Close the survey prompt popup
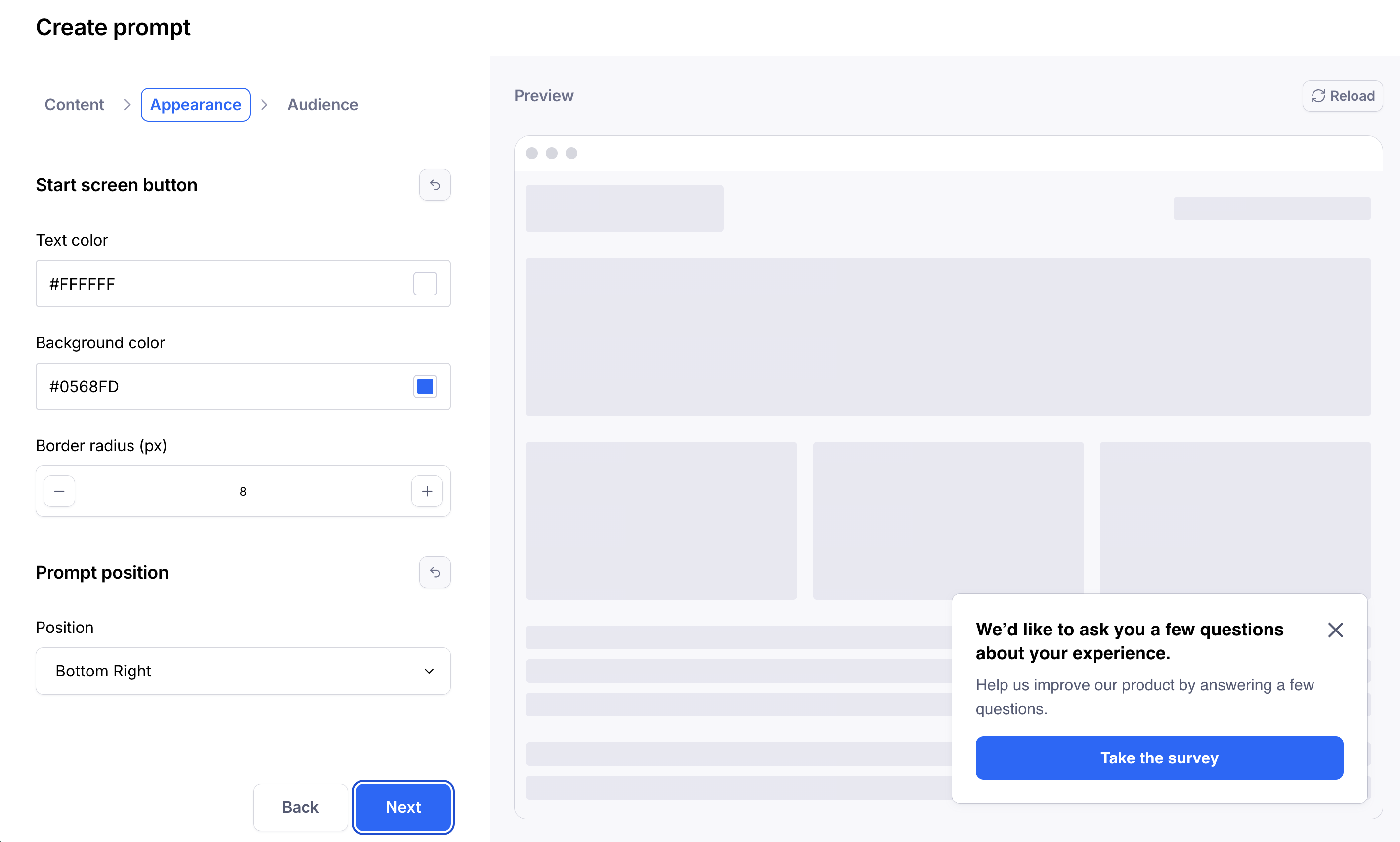This screenshot has height=842, width=1400. (1335, 630)
